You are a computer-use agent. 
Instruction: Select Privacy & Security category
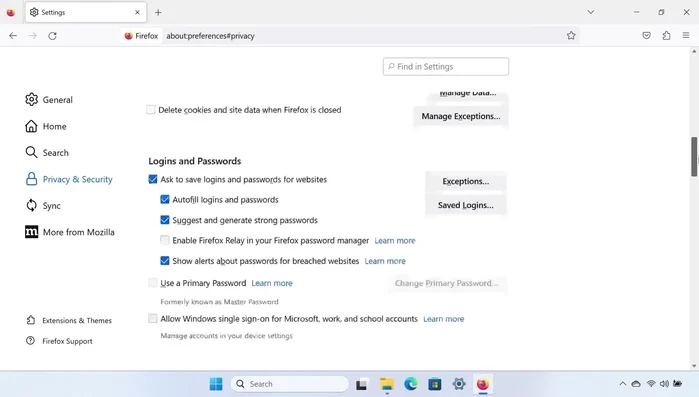click(x=69, y=179)
